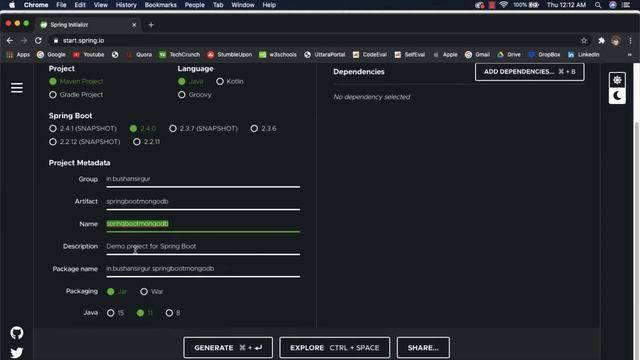Open the Gmail bookmark
The image size is (640, 360).
click(477, 55)
